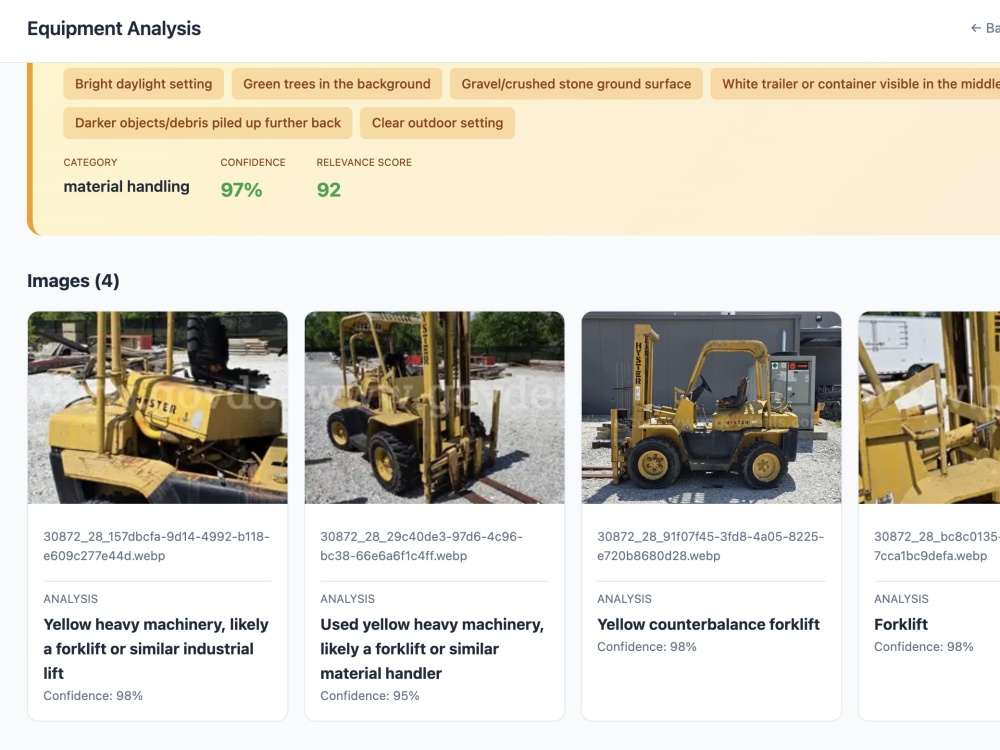This screenshot has height=750, width=1000.
Task: Click filename 30872_28_157dbcfa-9d14-4992-b118 webp
Action: 156,546
